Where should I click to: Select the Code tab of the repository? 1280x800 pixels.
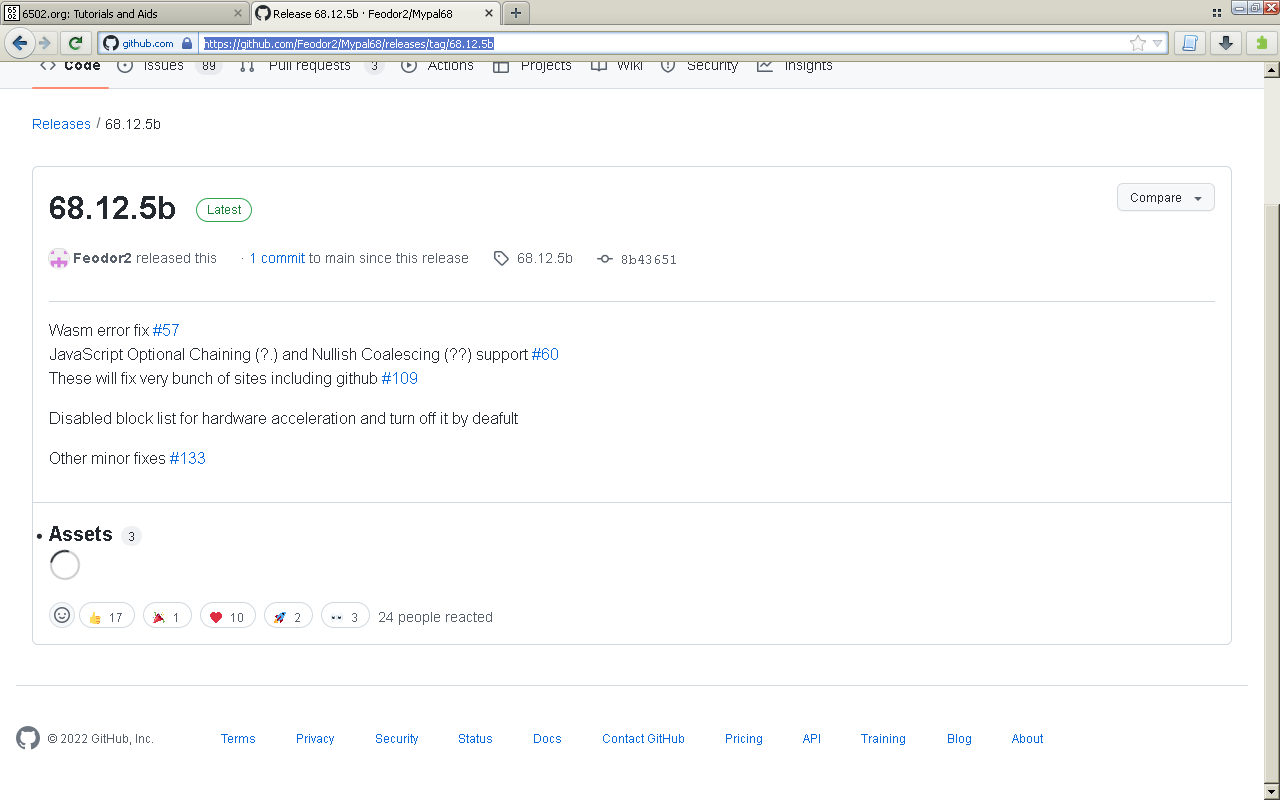point(80,64)
